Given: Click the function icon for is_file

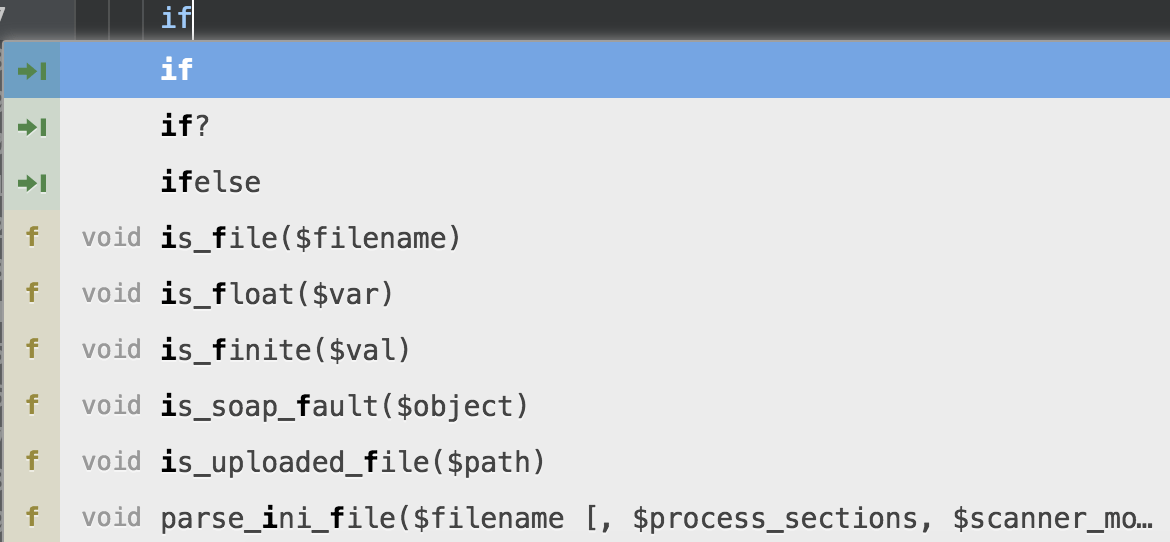Looking at the screenshot, I should [x=31, y=238].
